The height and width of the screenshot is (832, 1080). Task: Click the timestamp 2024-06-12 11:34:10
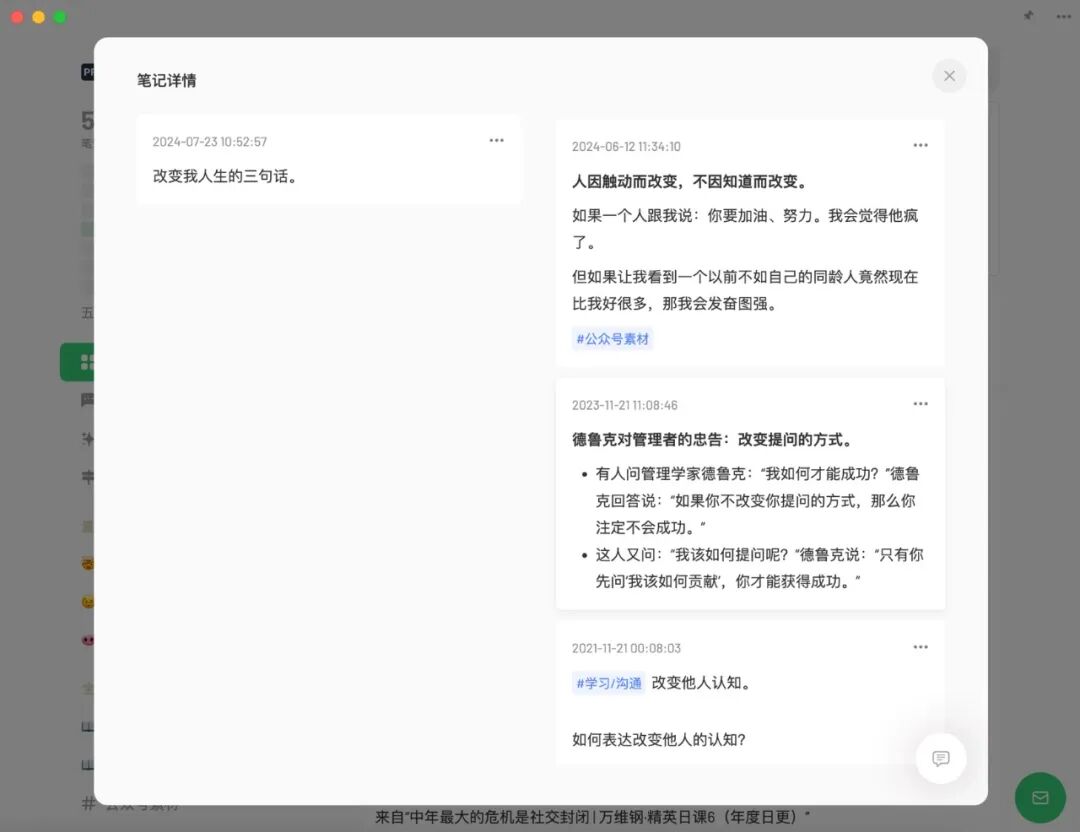(x=626, y=147)
